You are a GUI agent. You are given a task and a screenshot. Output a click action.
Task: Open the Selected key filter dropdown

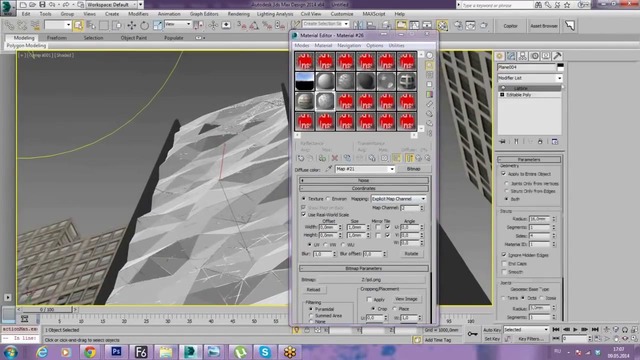526,329
